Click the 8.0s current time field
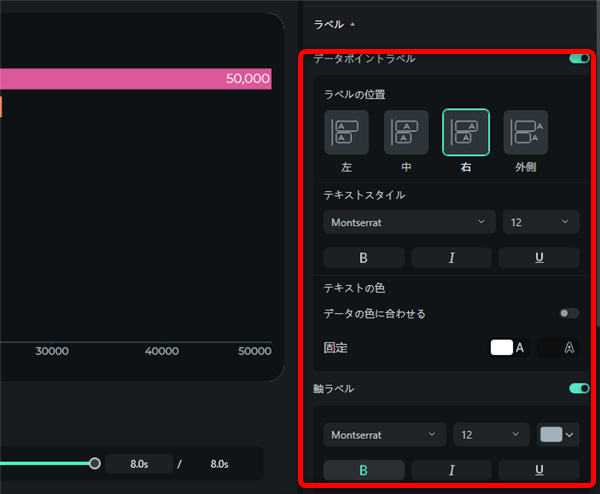The height and width of the screenshot is (494, 600). (139, 464)
